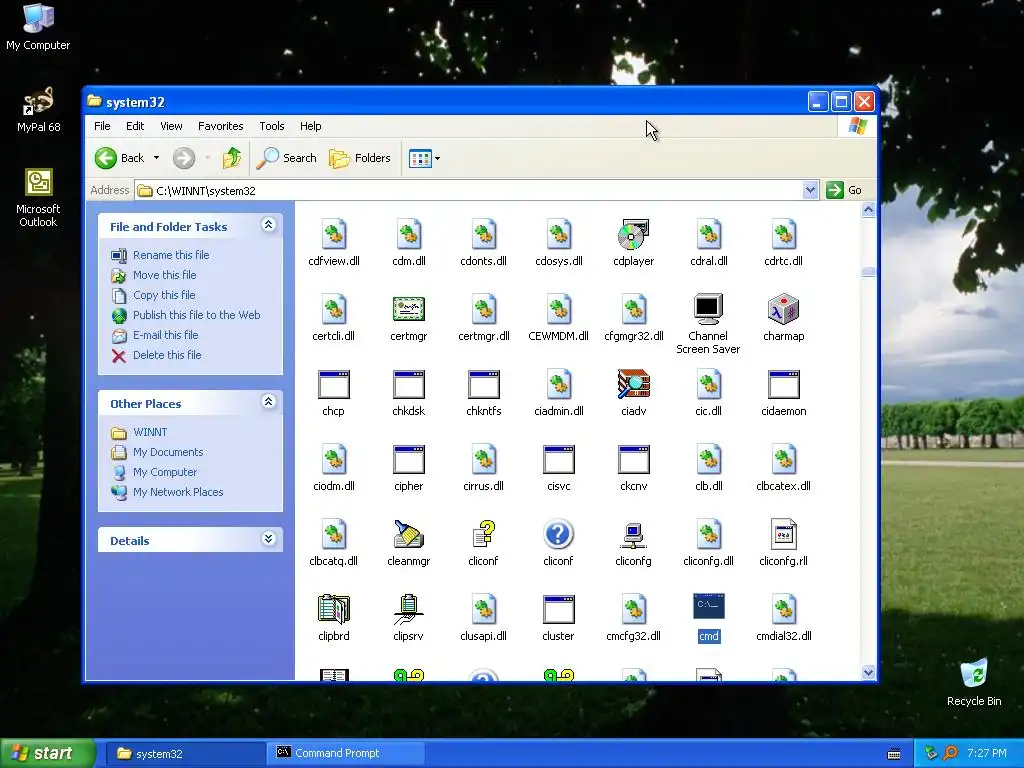Image resolution: width=1024 pixels, height=768 pixels.
Task: Click the Start button
Action: tap(46, 753)
